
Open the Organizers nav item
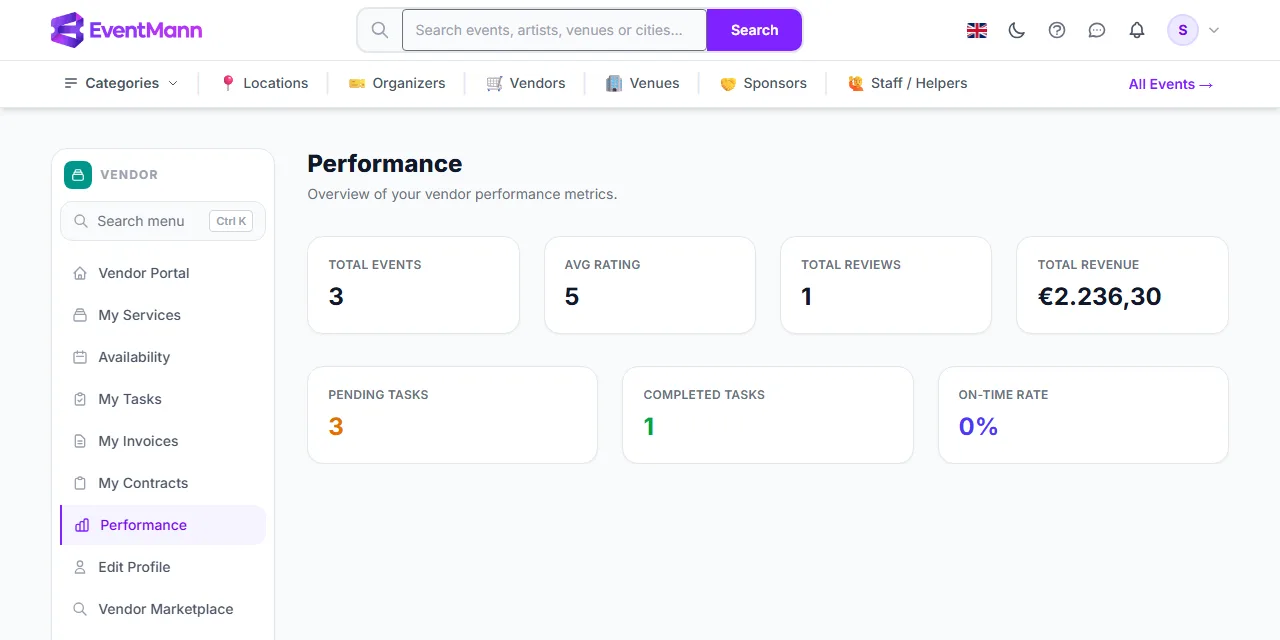pyautogui.click(x=397, y=83)
